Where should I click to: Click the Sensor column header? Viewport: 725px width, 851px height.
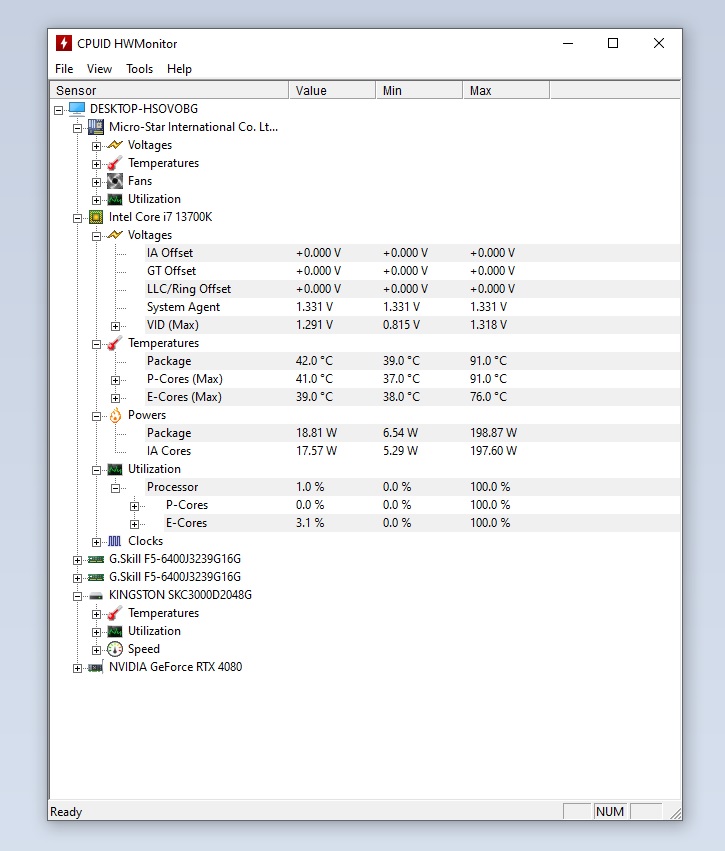[169, 91]
